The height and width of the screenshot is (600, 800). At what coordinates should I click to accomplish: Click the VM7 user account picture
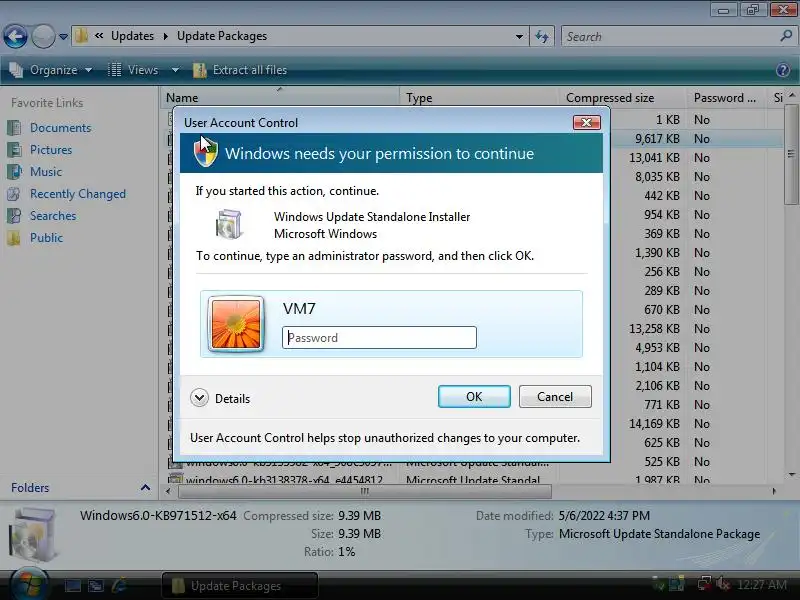236,324
